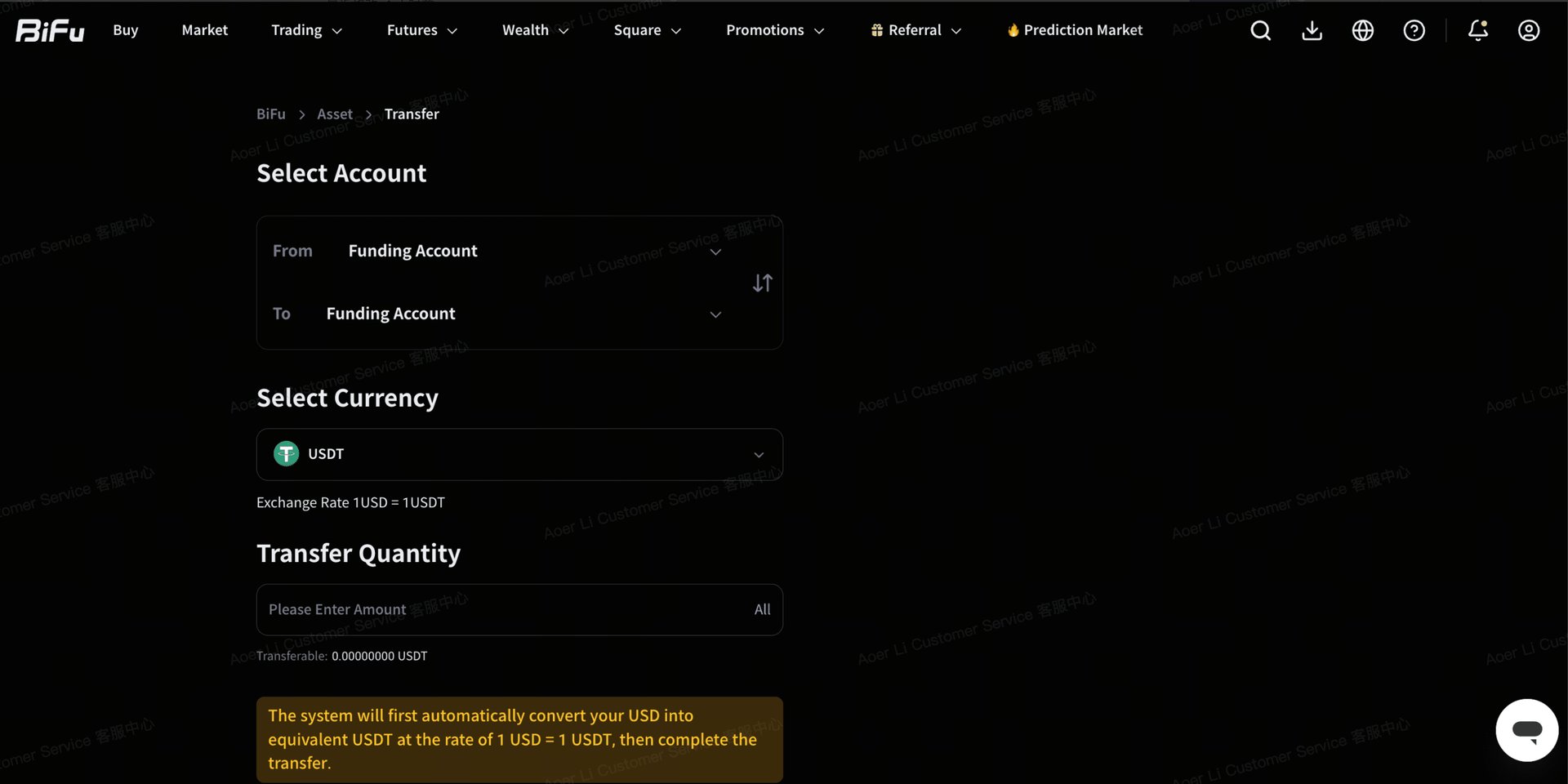Viewport: 1568px width, 784px height.
Task: Open the live chat support bubble
Action: 1527,730
